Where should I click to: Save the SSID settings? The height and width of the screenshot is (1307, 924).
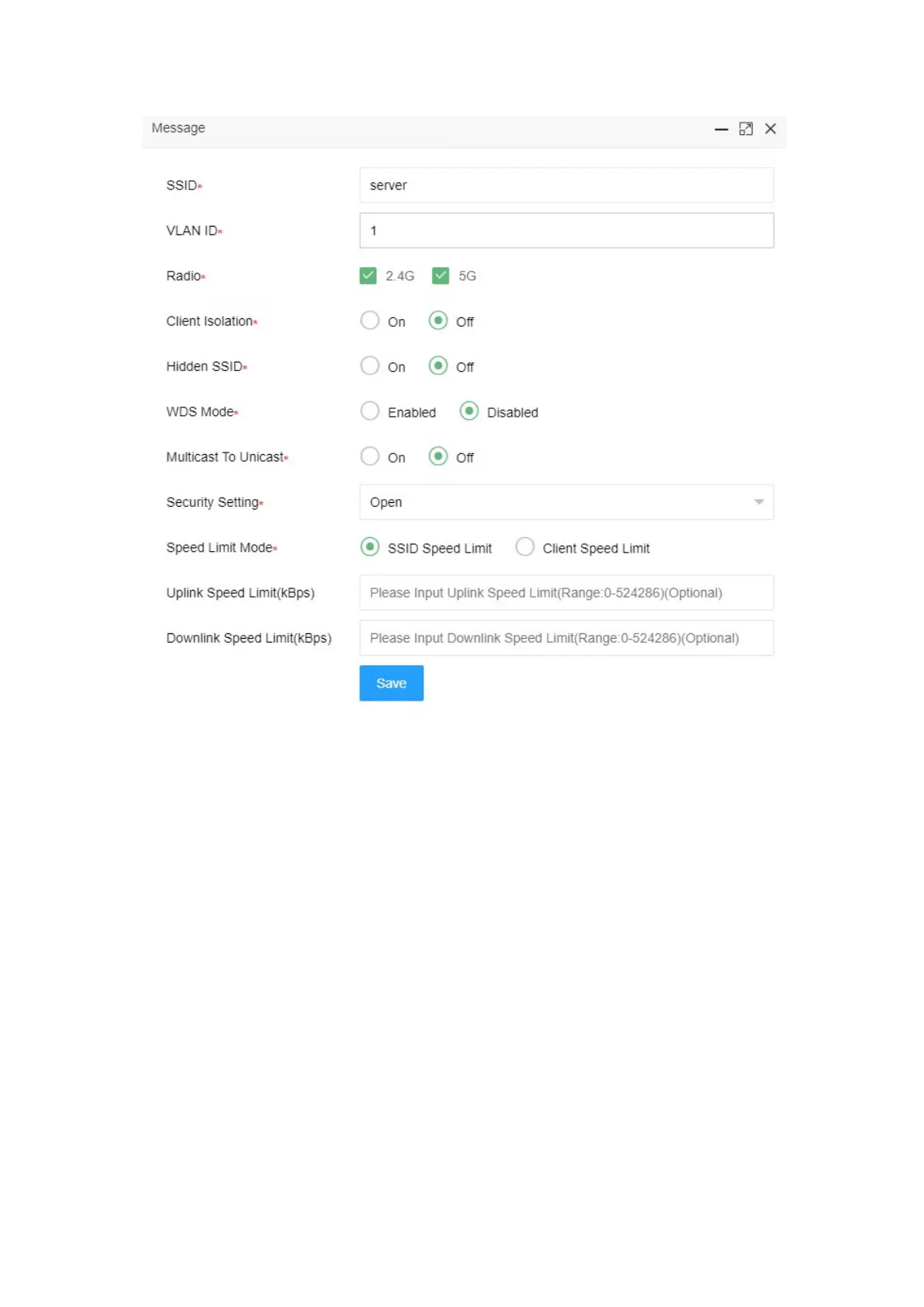click(x=391, y=683)
